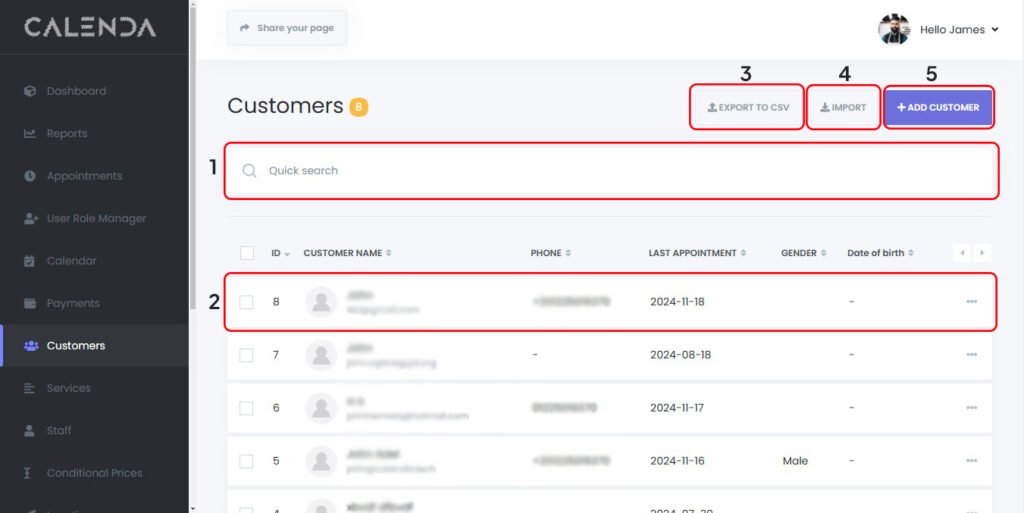Click the Quick search field
The height and width of the screenshot is (513, 1024).
611,171
